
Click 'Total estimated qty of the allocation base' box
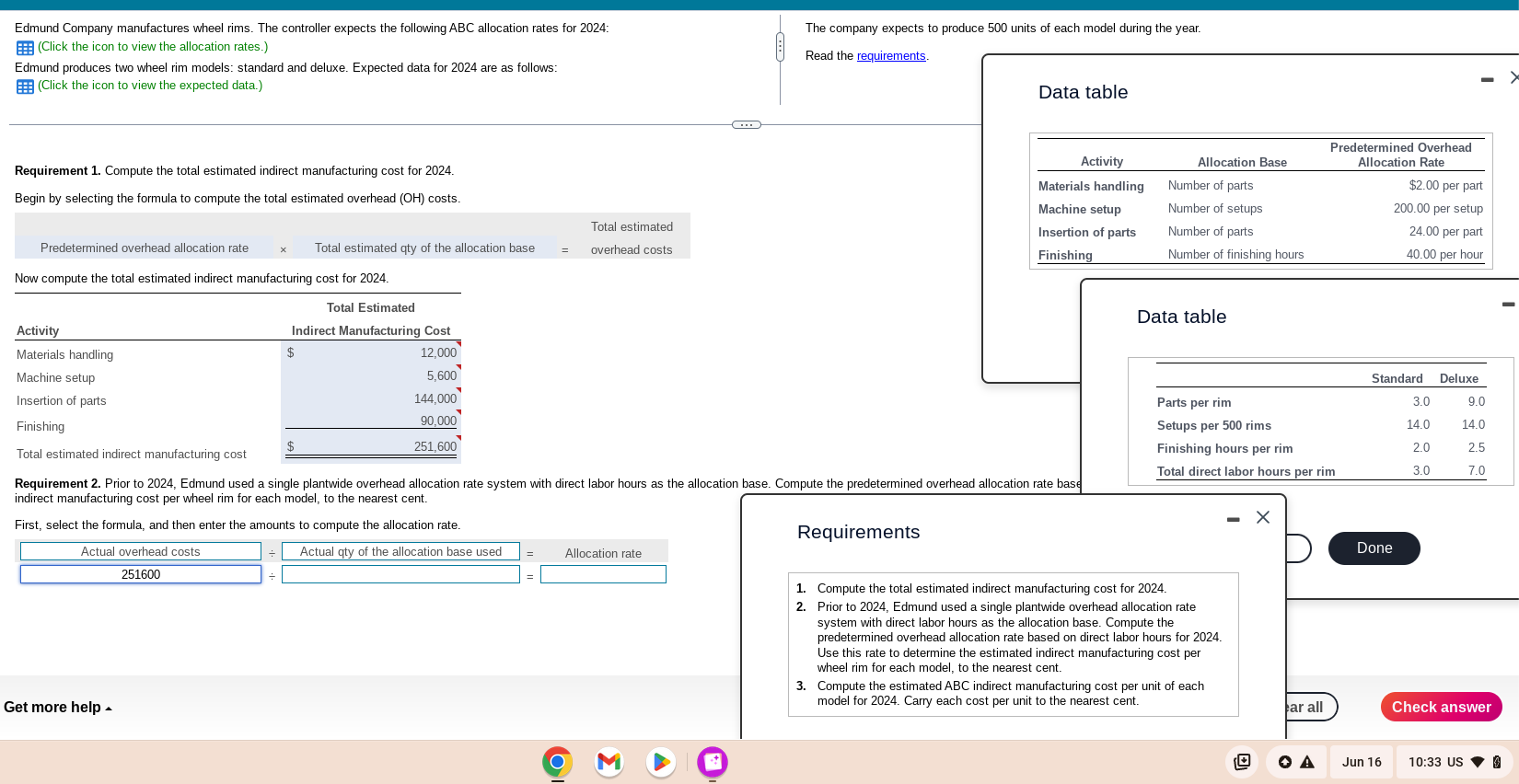pos(424,248)
